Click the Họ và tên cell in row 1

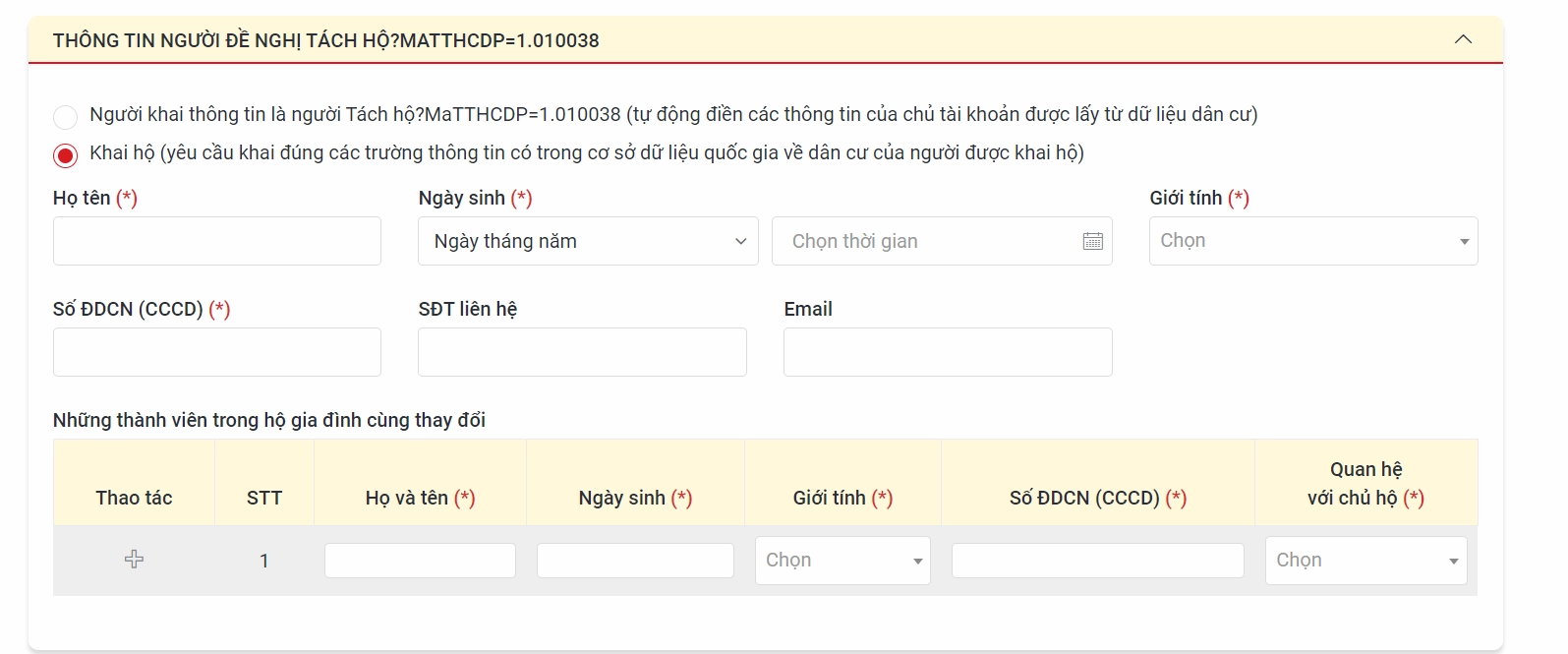coord(420,560)
